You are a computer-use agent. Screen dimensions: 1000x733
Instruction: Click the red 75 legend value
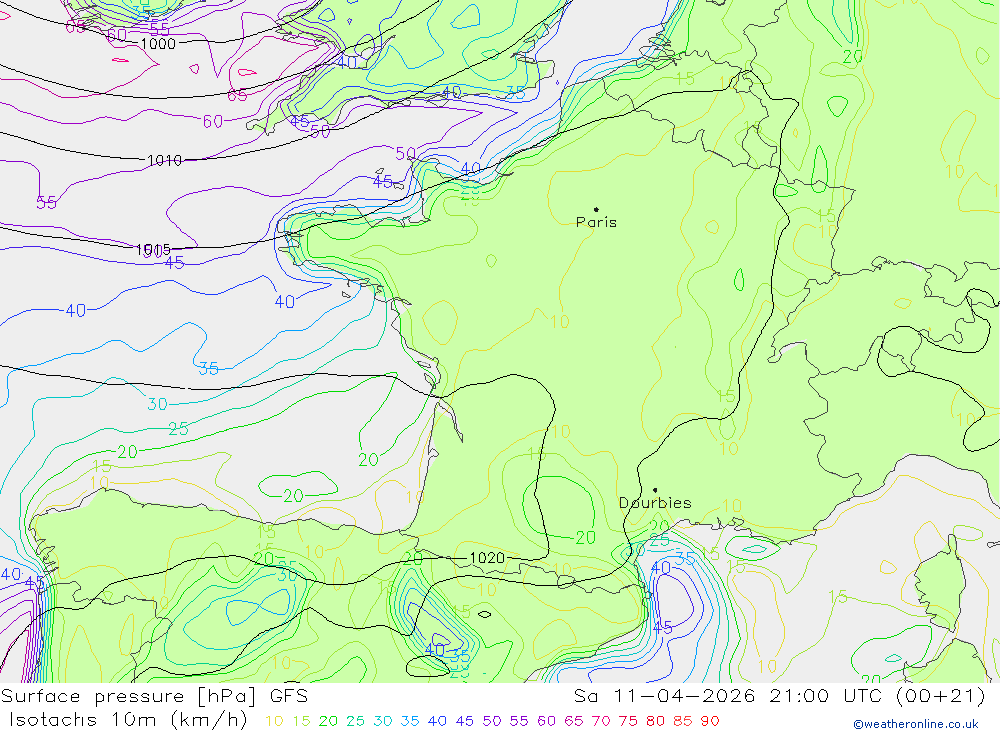(x=629, y=721)
